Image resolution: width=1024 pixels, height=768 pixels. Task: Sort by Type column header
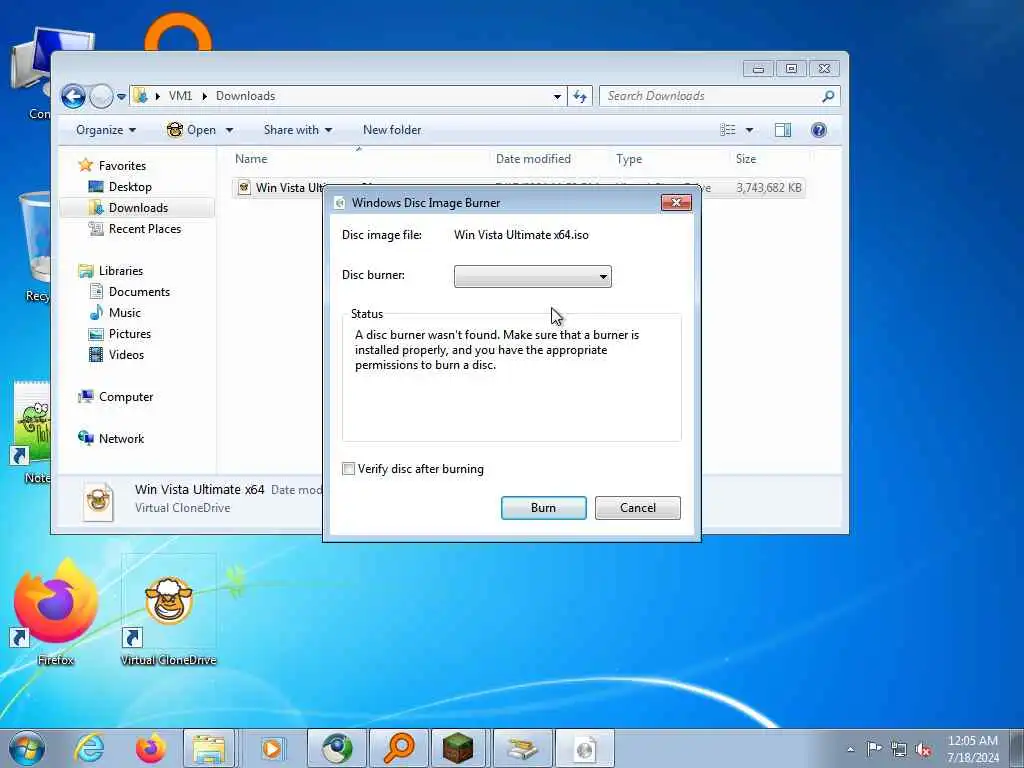629,159
